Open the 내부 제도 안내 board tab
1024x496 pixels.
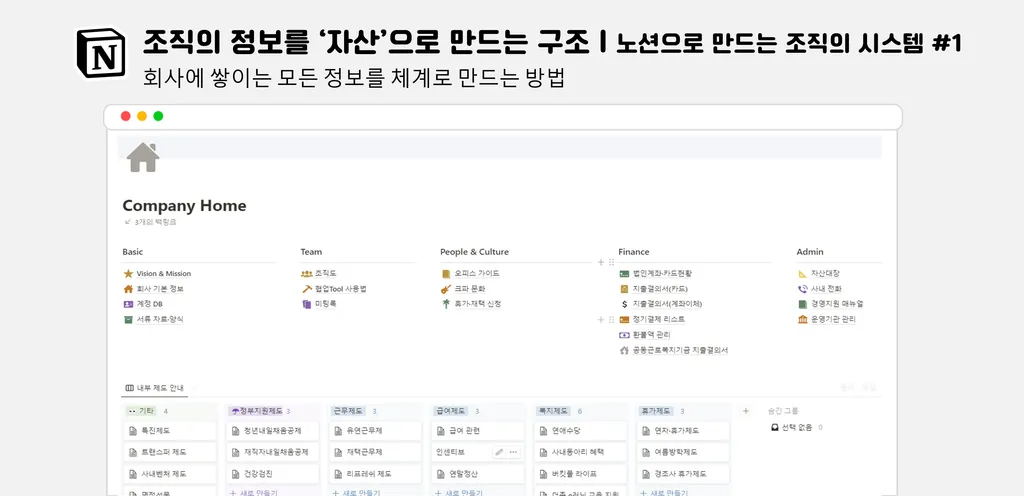[155, 388]
